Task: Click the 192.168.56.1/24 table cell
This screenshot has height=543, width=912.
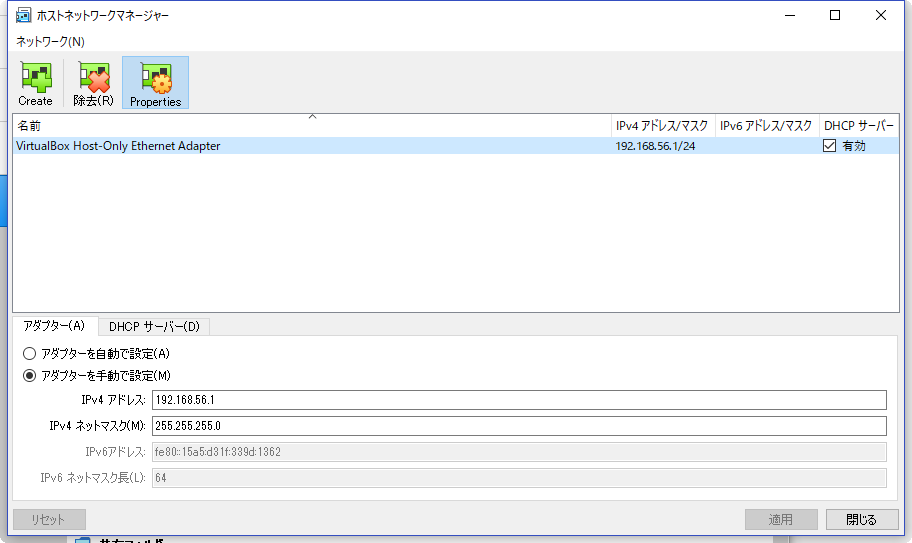Action: pos(656,146)
